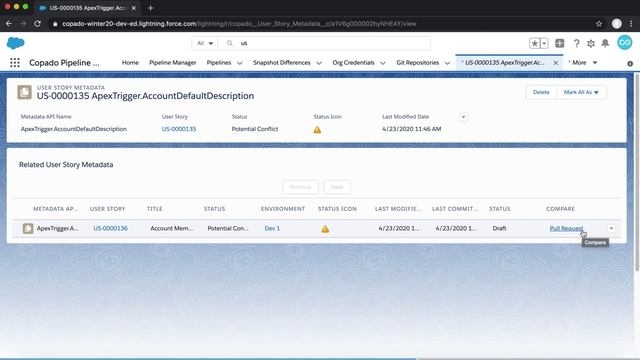Expand the Snapshot Differences dropdown
Screen dimensions: 640x360
(x=319, y=63)
